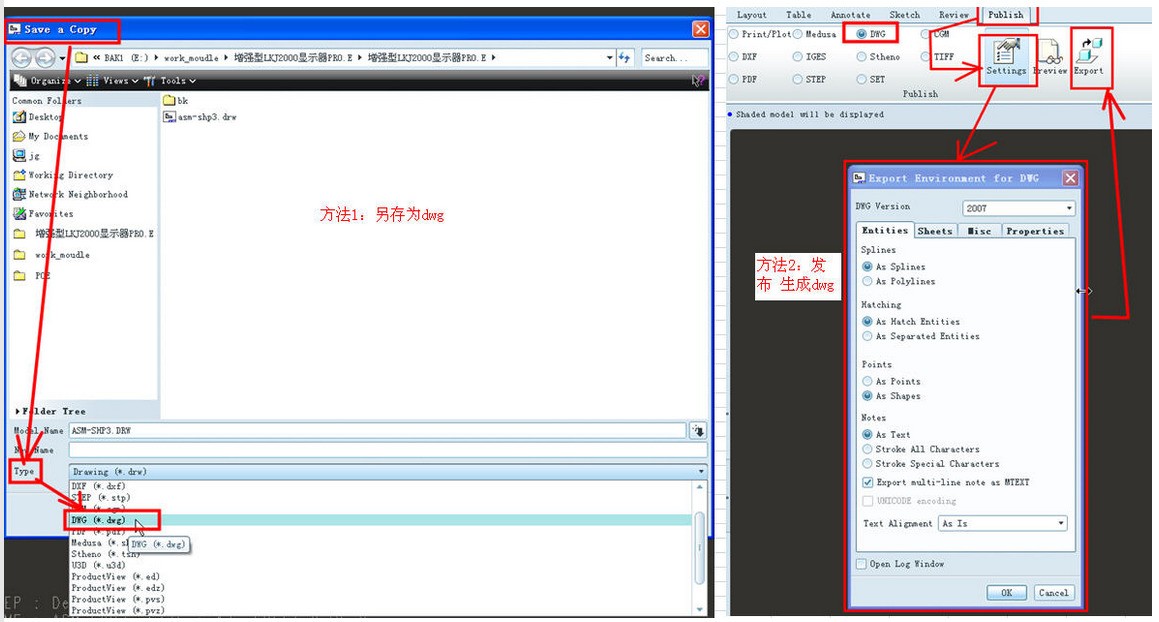Image resolution: width=1159 pixels, height=622 pixels.
Task: Choose As Separated Entities for hatching
Action: [x=867, y=336]
